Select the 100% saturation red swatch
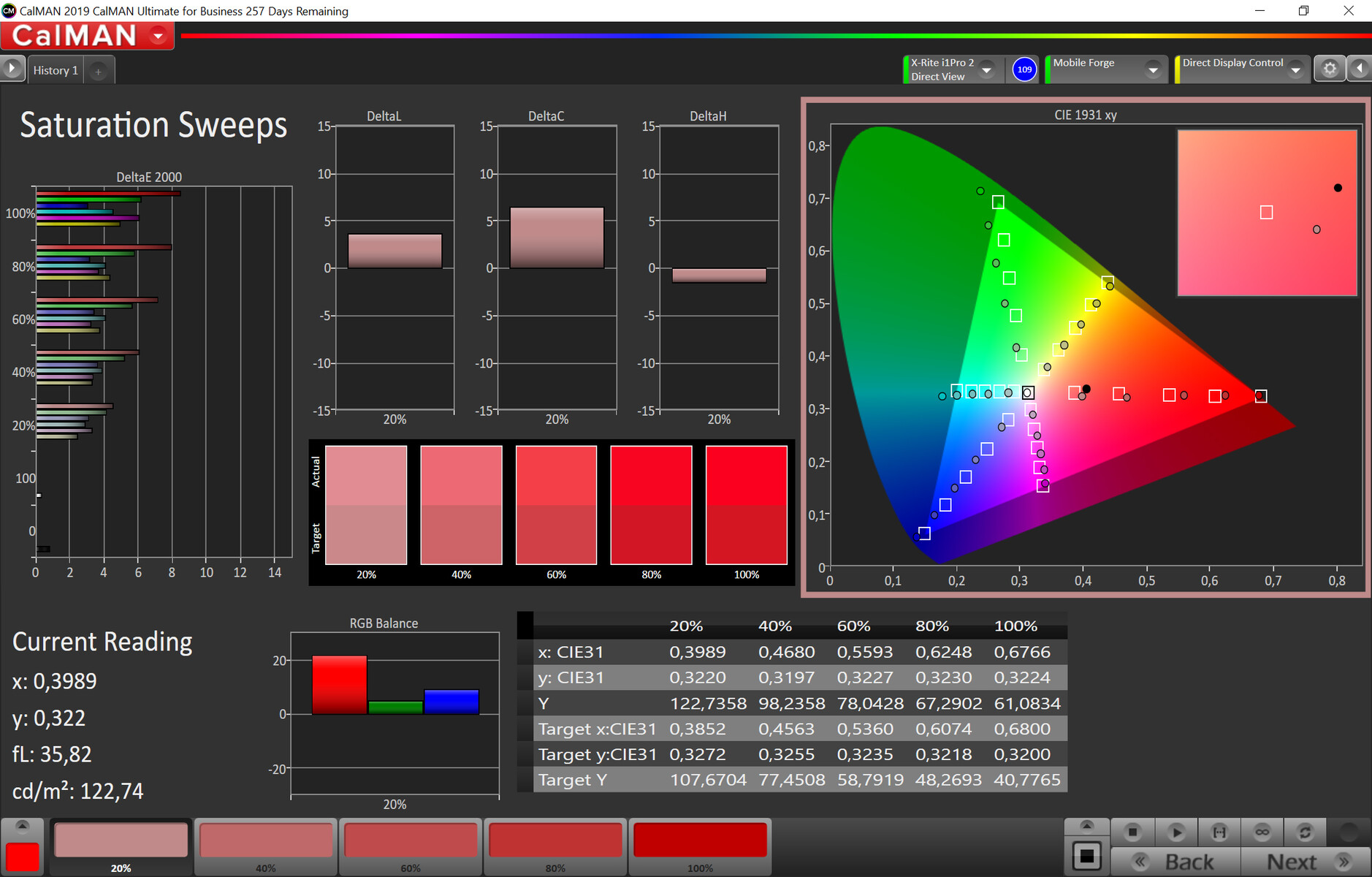This screenshot has height=877, width=1372. (700, 840)
